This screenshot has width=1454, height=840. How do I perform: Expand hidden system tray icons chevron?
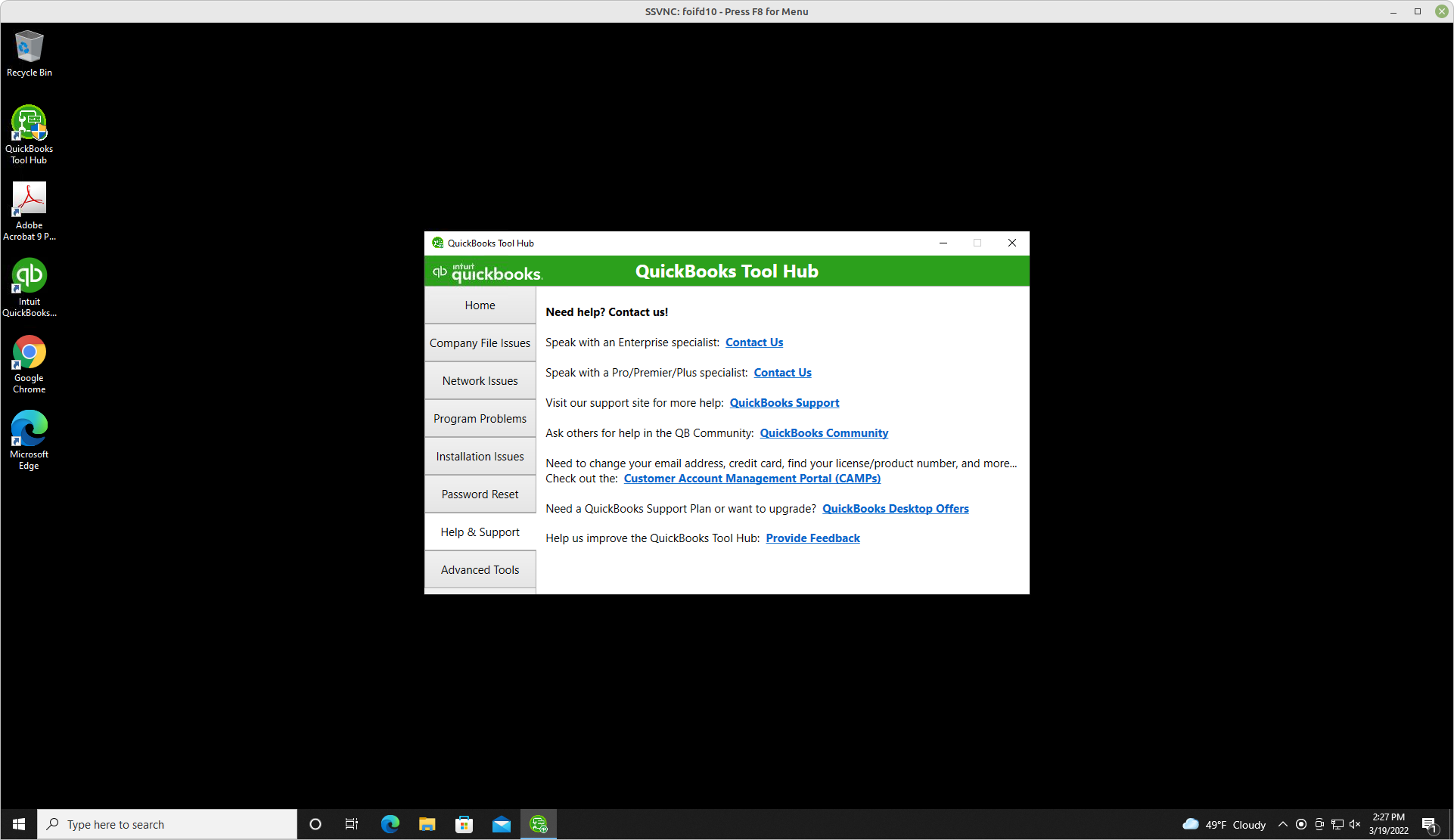pos(1282,824)
